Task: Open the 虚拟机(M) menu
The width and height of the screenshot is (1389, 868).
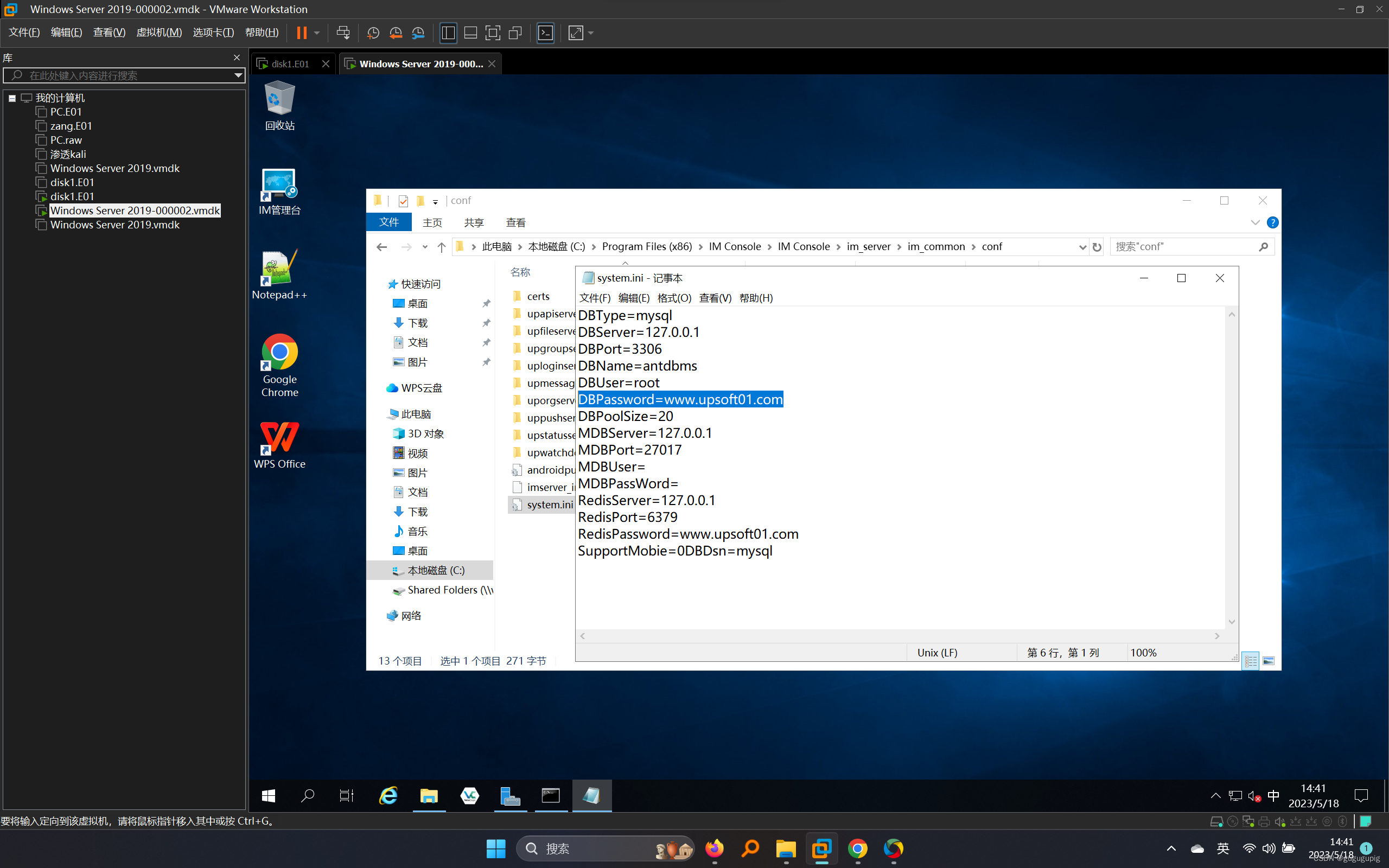Action: [158, 33]
